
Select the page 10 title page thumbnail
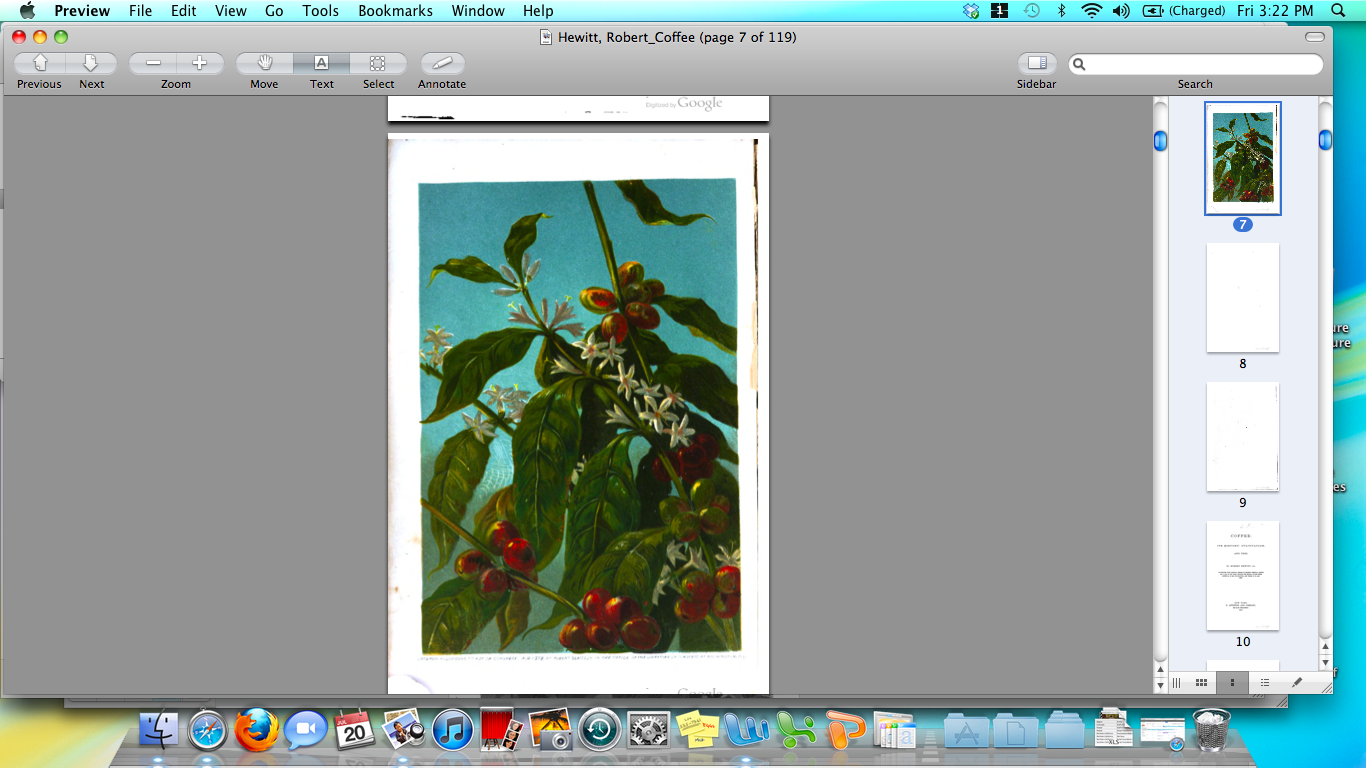(x=1242, y=576)
